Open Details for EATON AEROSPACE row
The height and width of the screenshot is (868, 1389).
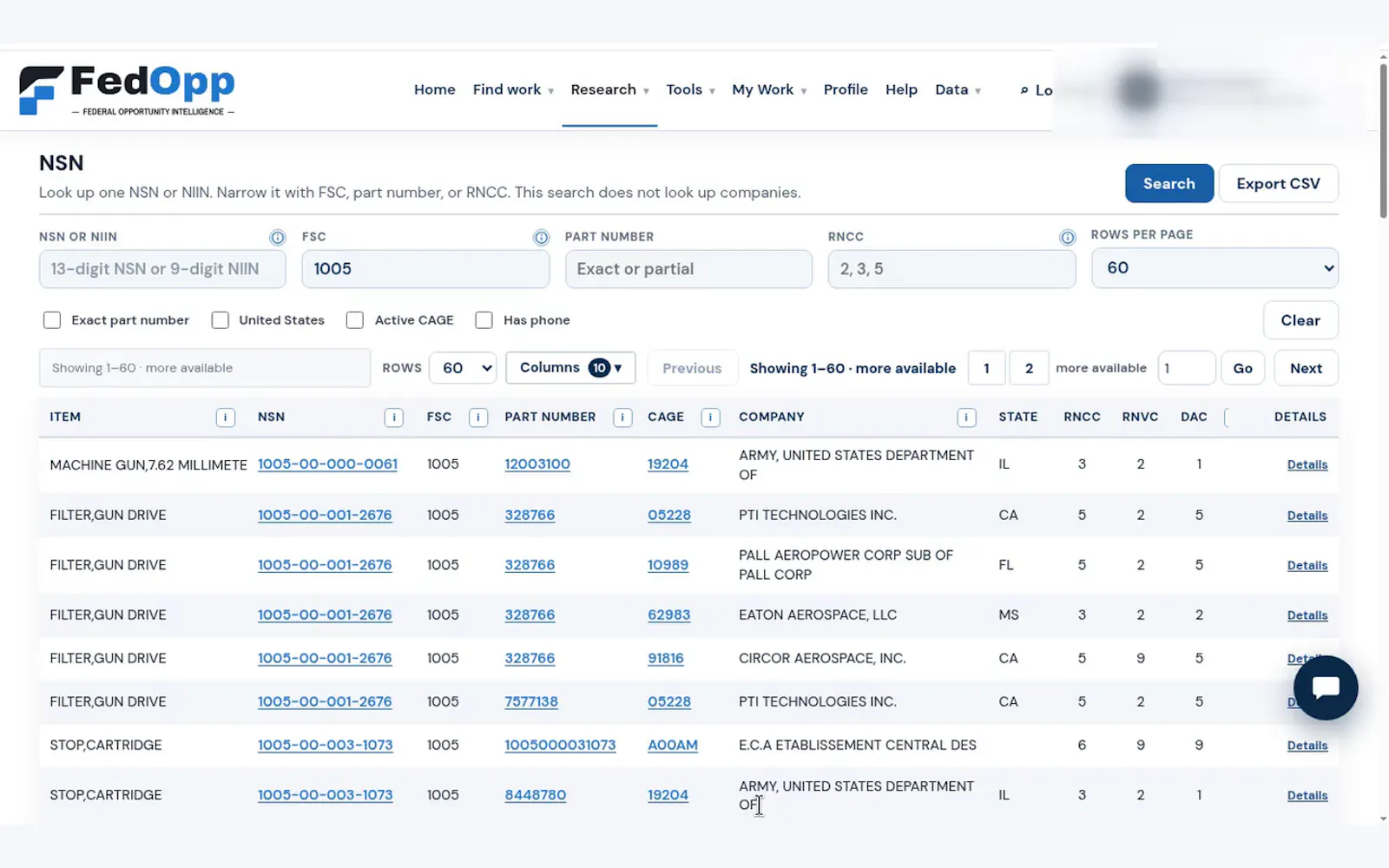tap(1307, 615)
